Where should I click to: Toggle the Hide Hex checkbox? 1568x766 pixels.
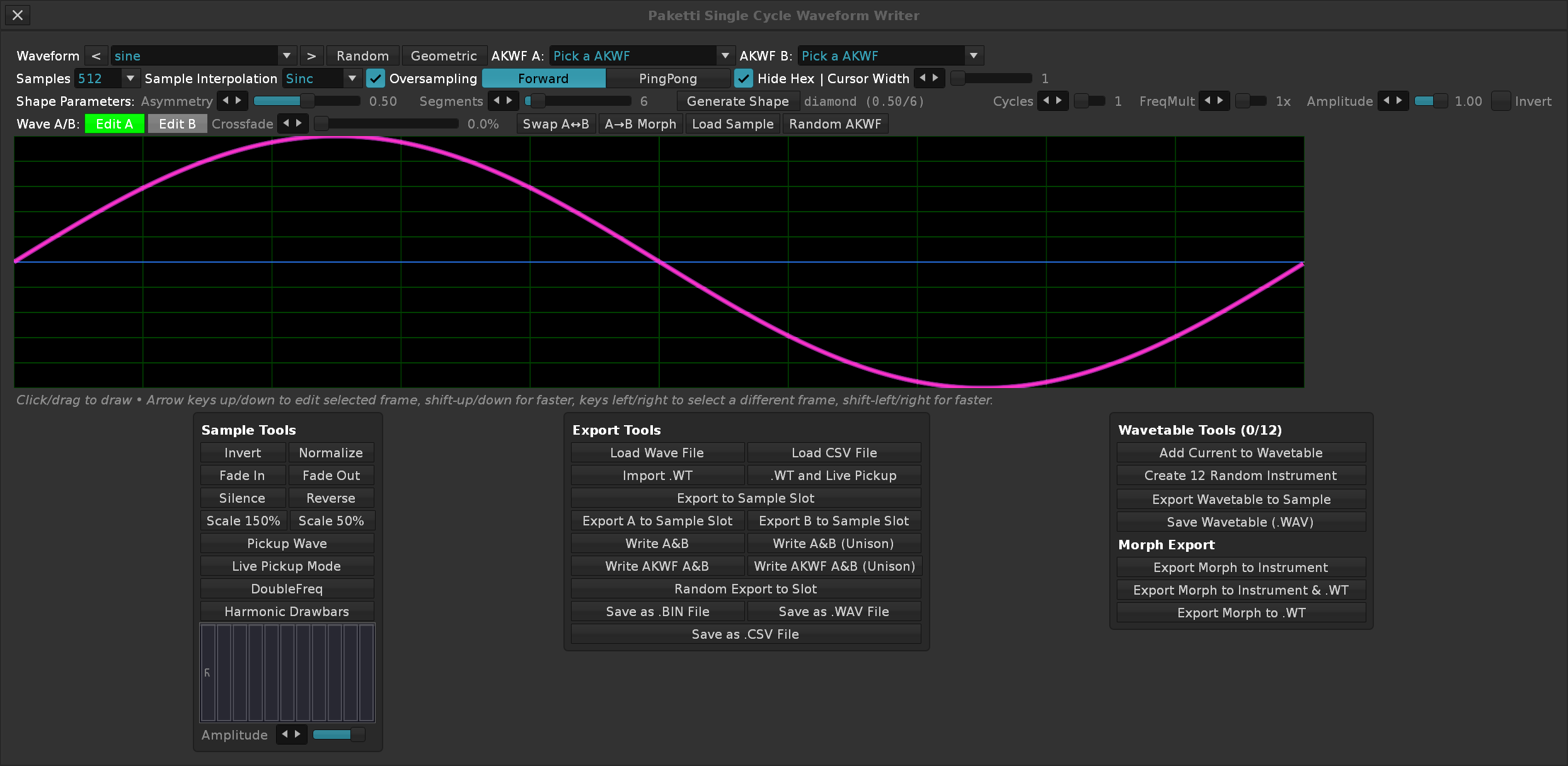pos(744,78)
